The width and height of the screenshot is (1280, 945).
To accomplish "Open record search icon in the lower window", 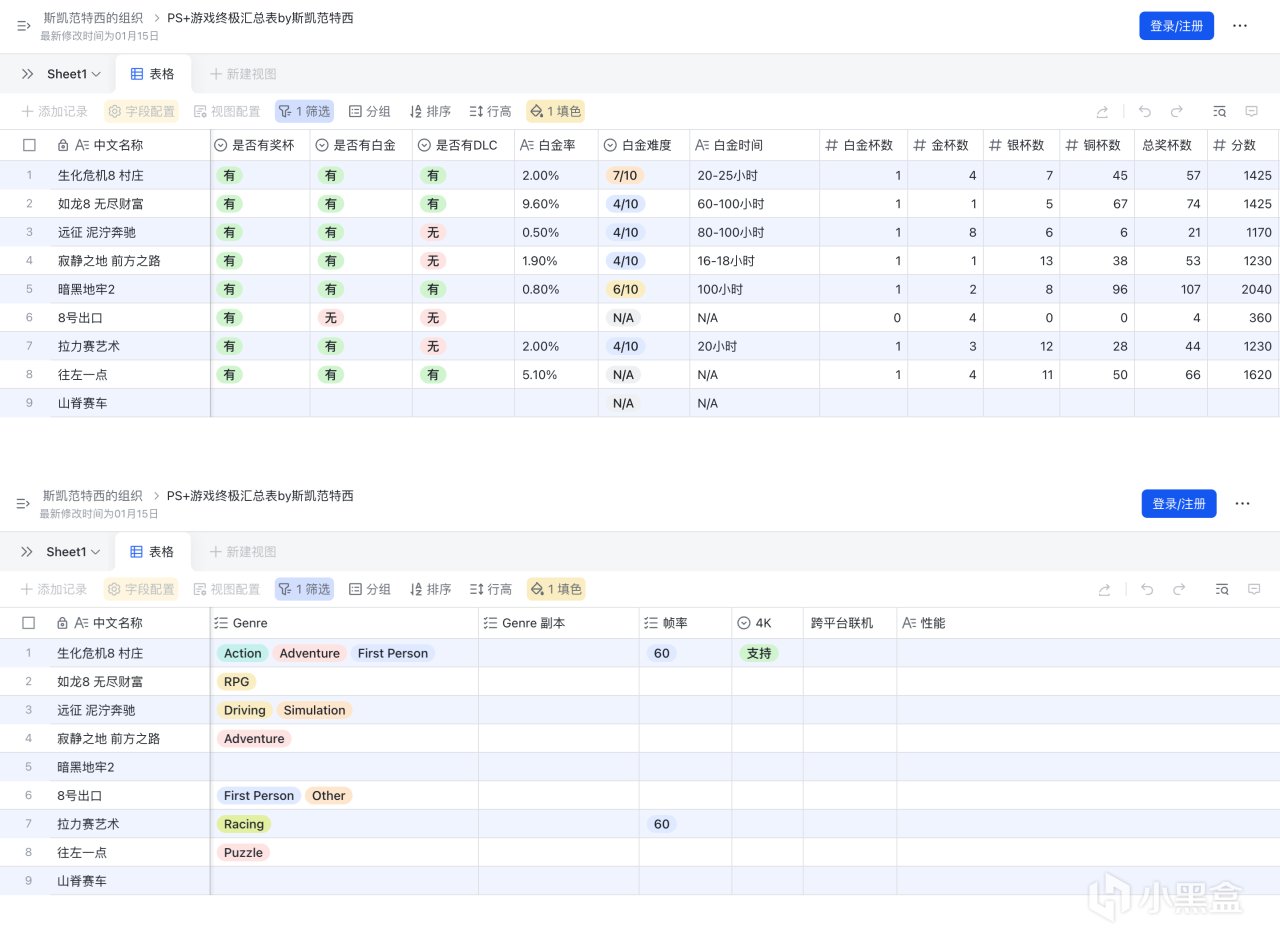I will [1222, 590].
